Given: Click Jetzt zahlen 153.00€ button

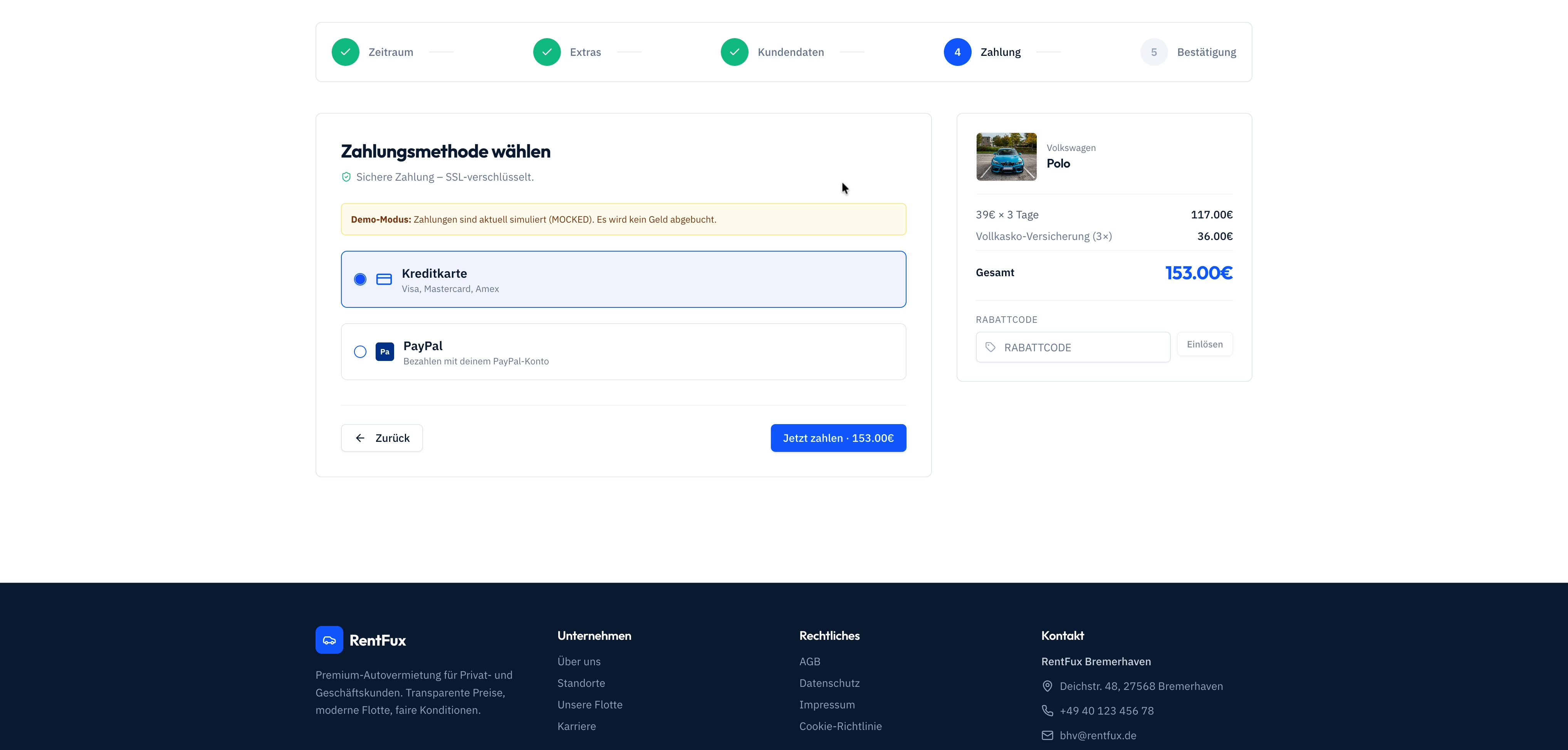Looking at the screenshot, I should (838, 438).
